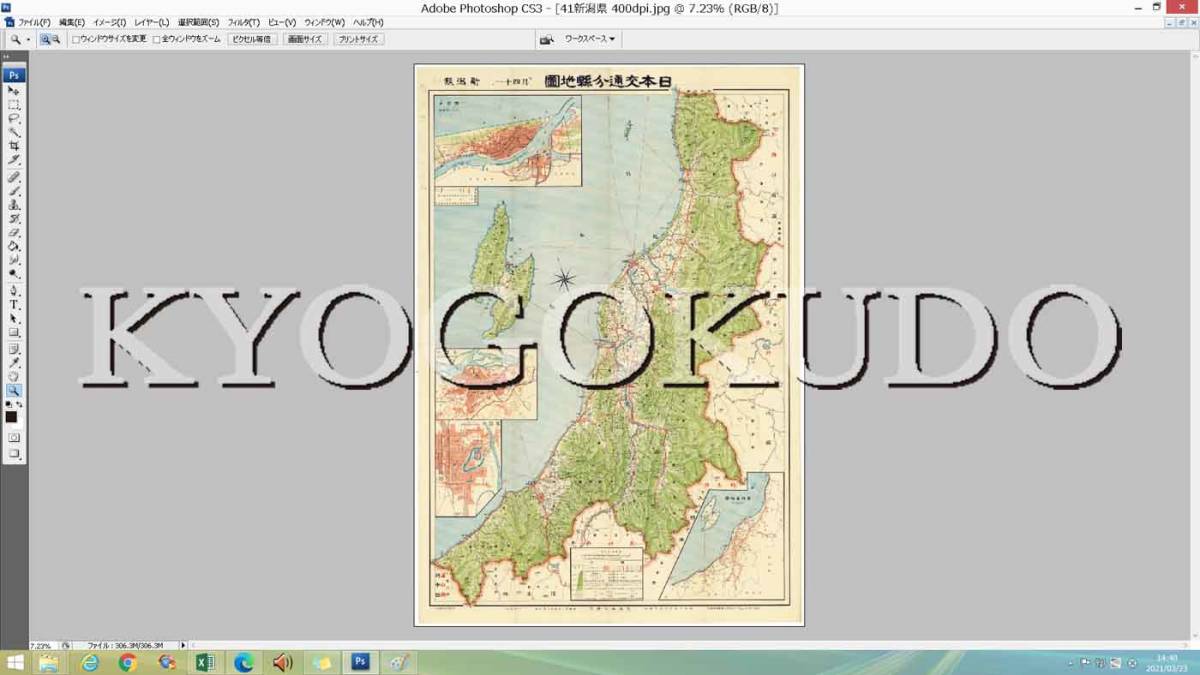
Task: Launch Bridge via options bar icon
Action: point(547,40)
